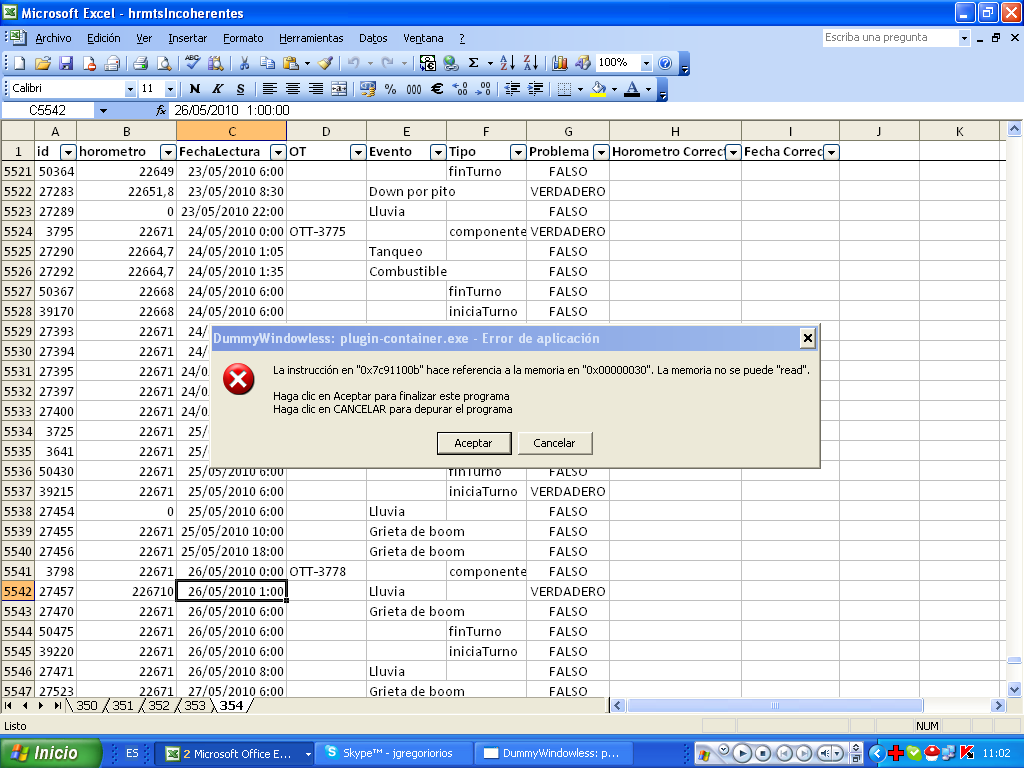Apply AutoSum using the sigma icon

pyautogui.click(x=473, y=63)
